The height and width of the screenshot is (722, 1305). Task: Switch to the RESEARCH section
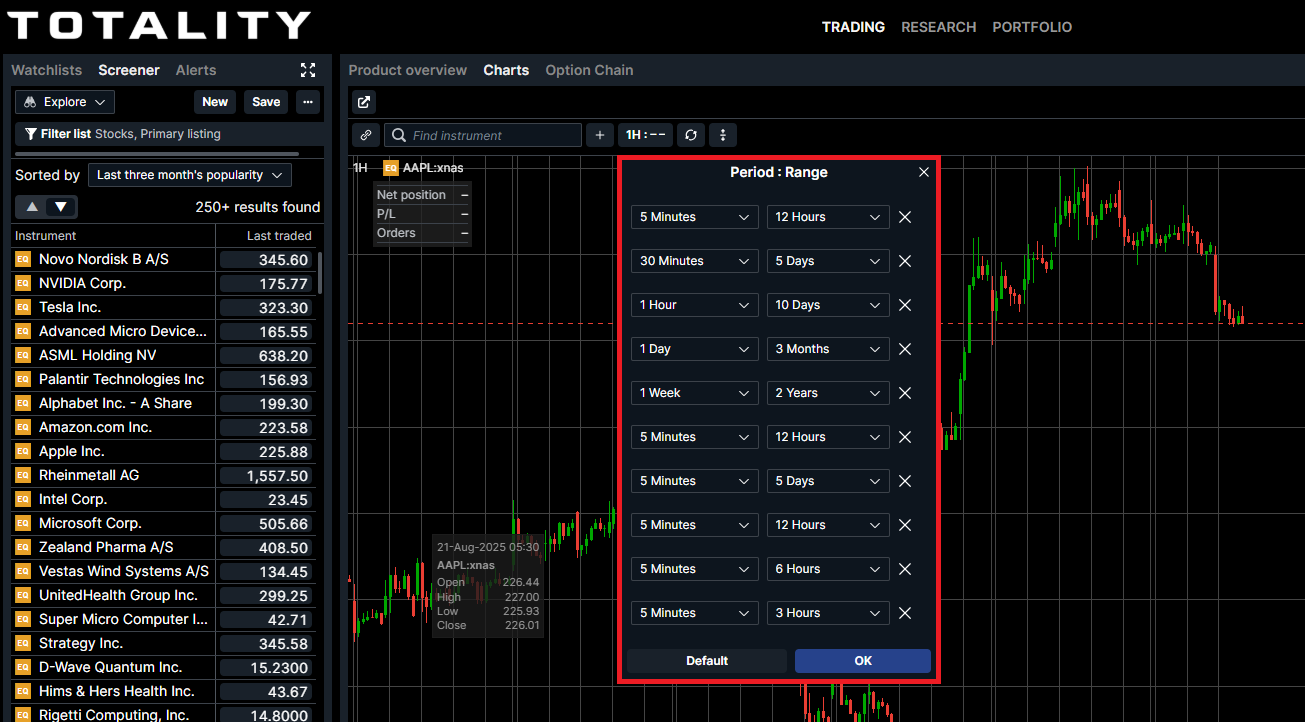point(938,27)
